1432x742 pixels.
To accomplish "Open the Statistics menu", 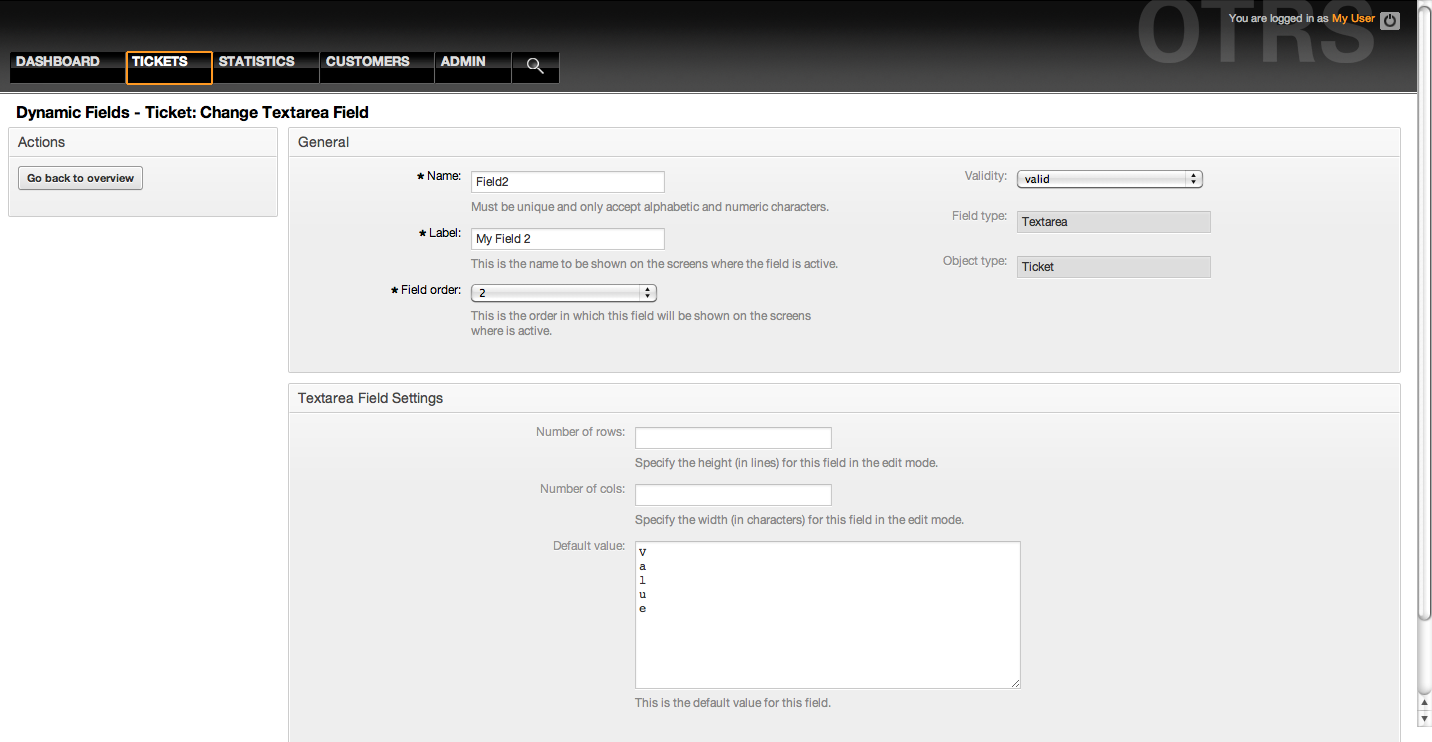I will 257,62.
